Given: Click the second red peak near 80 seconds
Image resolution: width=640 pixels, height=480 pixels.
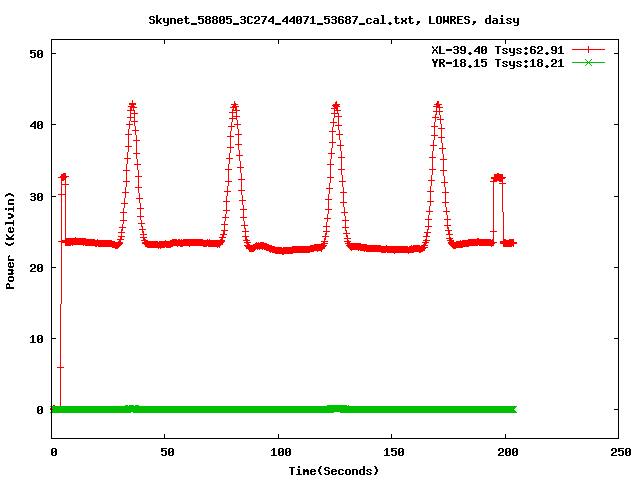Looking at the screenshot, I should coord(234,105).
